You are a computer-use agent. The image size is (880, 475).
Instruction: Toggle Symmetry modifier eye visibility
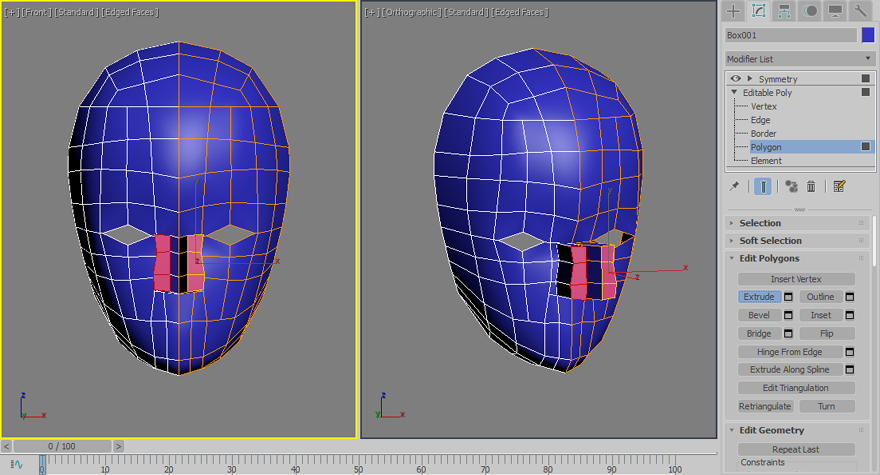click(736, 78)
